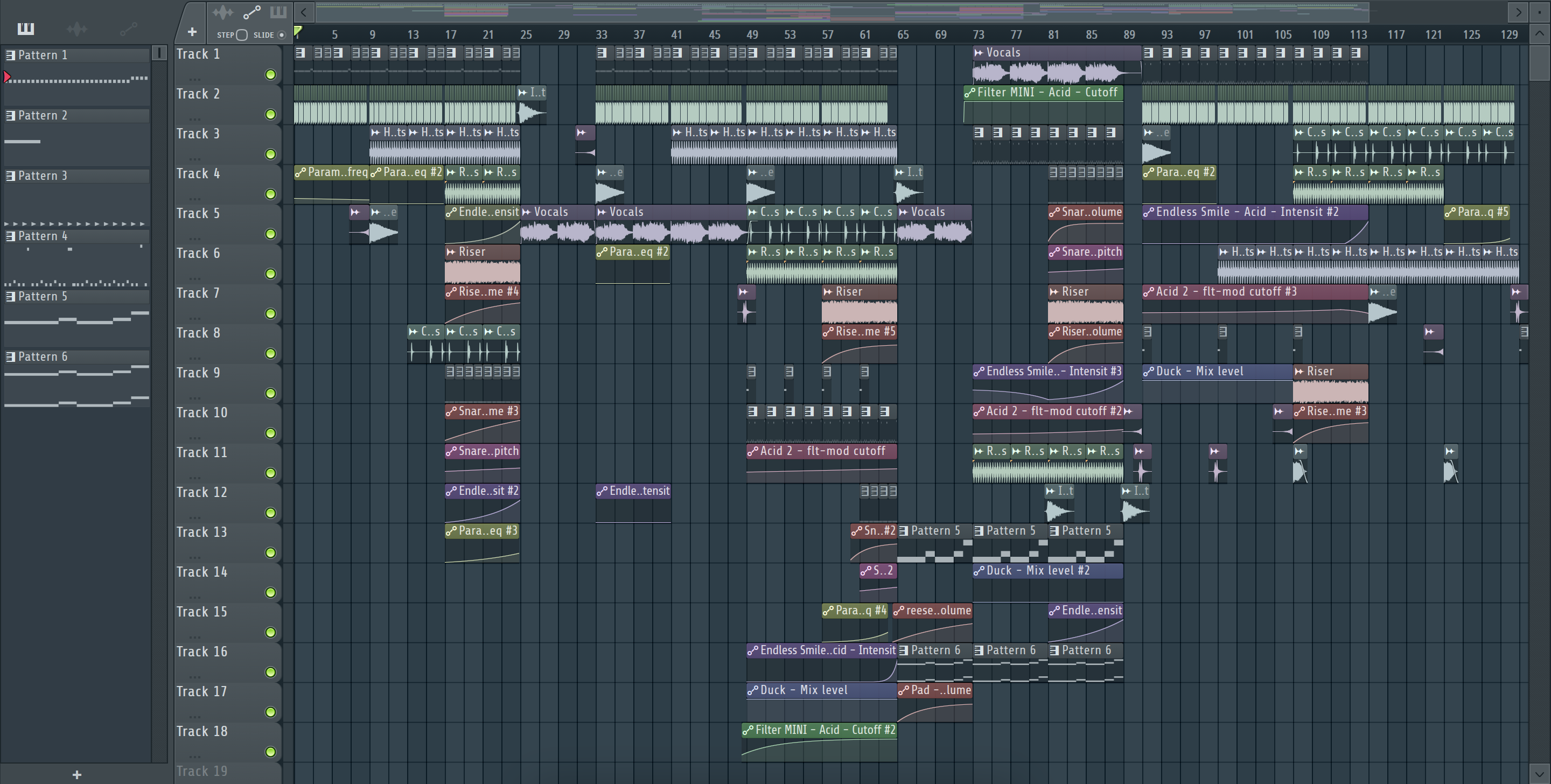Click the red play marker under Pattern 1

coord(6,77)
